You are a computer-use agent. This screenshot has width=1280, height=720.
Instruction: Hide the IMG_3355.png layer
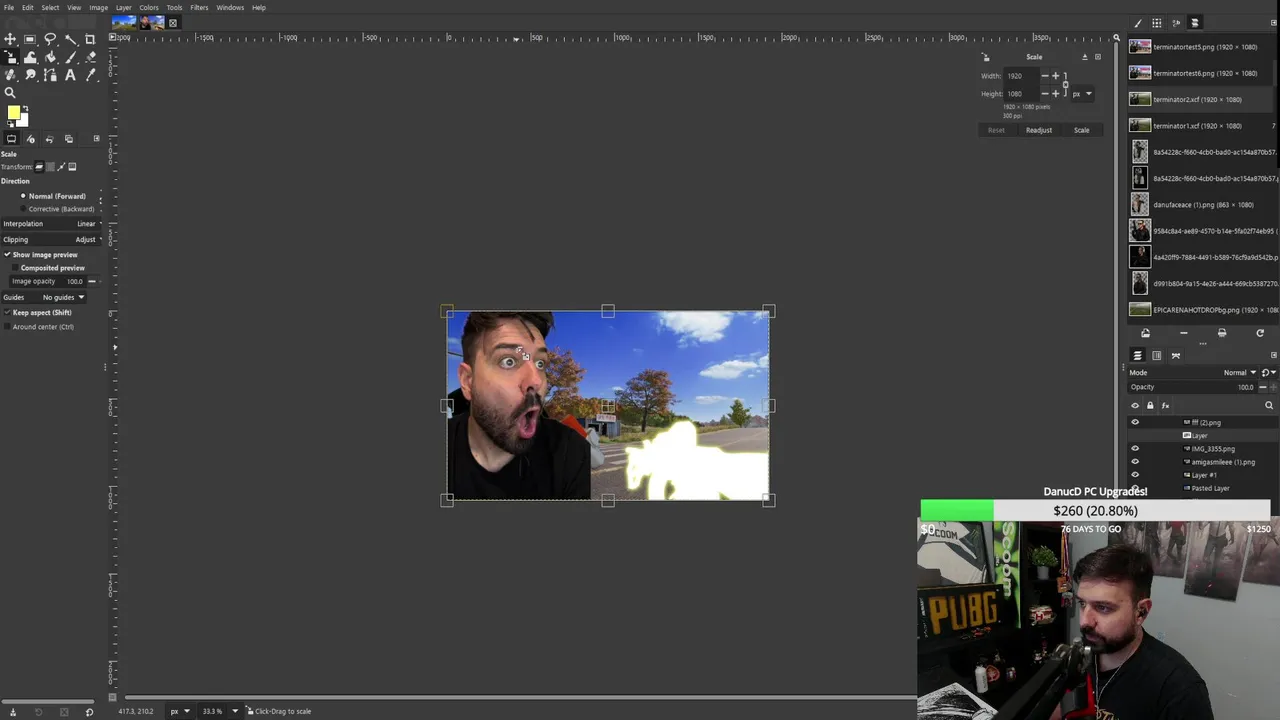coord(1135,449)
